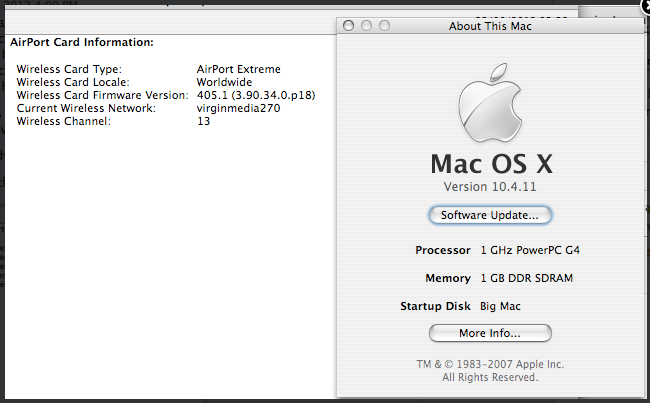Click the virginmedia270 network name
The width and height of the screenshot is (650, 403).
click(x=239, y=108)
